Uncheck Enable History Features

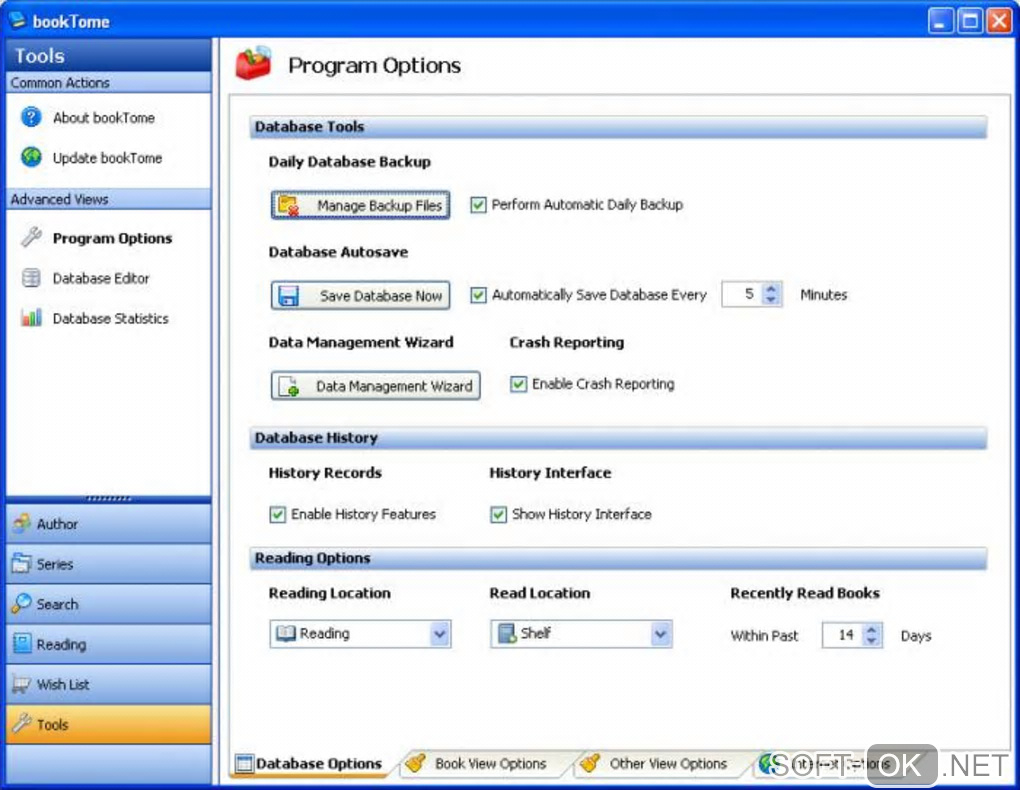[x=277, y=515]
